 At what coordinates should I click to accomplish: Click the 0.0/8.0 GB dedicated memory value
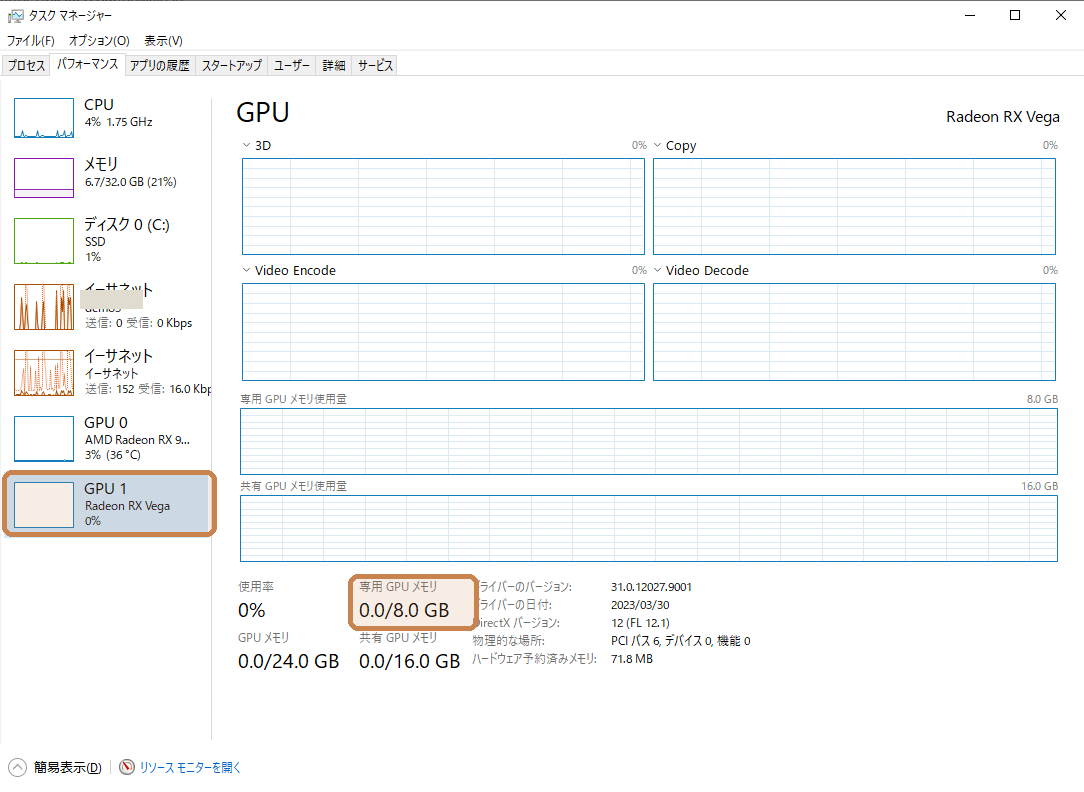404,610
